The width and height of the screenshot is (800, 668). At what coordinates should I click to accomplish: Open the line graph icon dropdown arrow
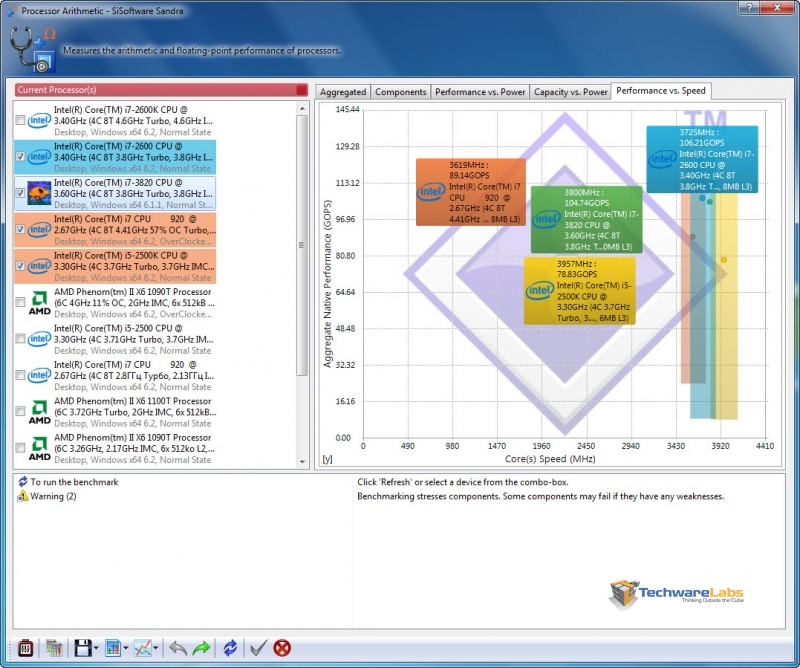(x=156, y=649)
